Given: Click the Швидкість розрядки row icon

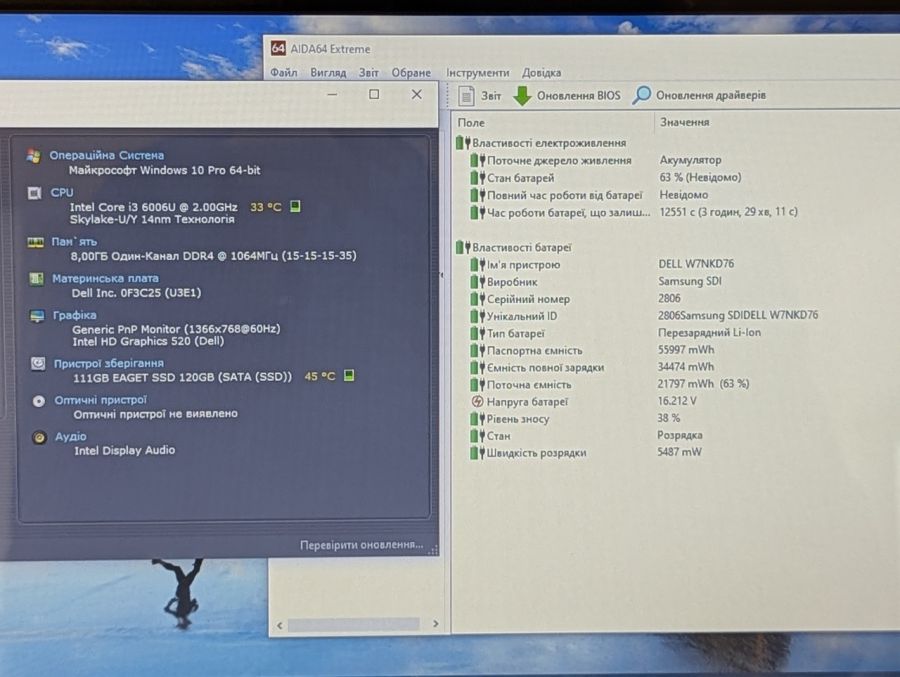Looking at the screenshot, I should coord(478,453).
